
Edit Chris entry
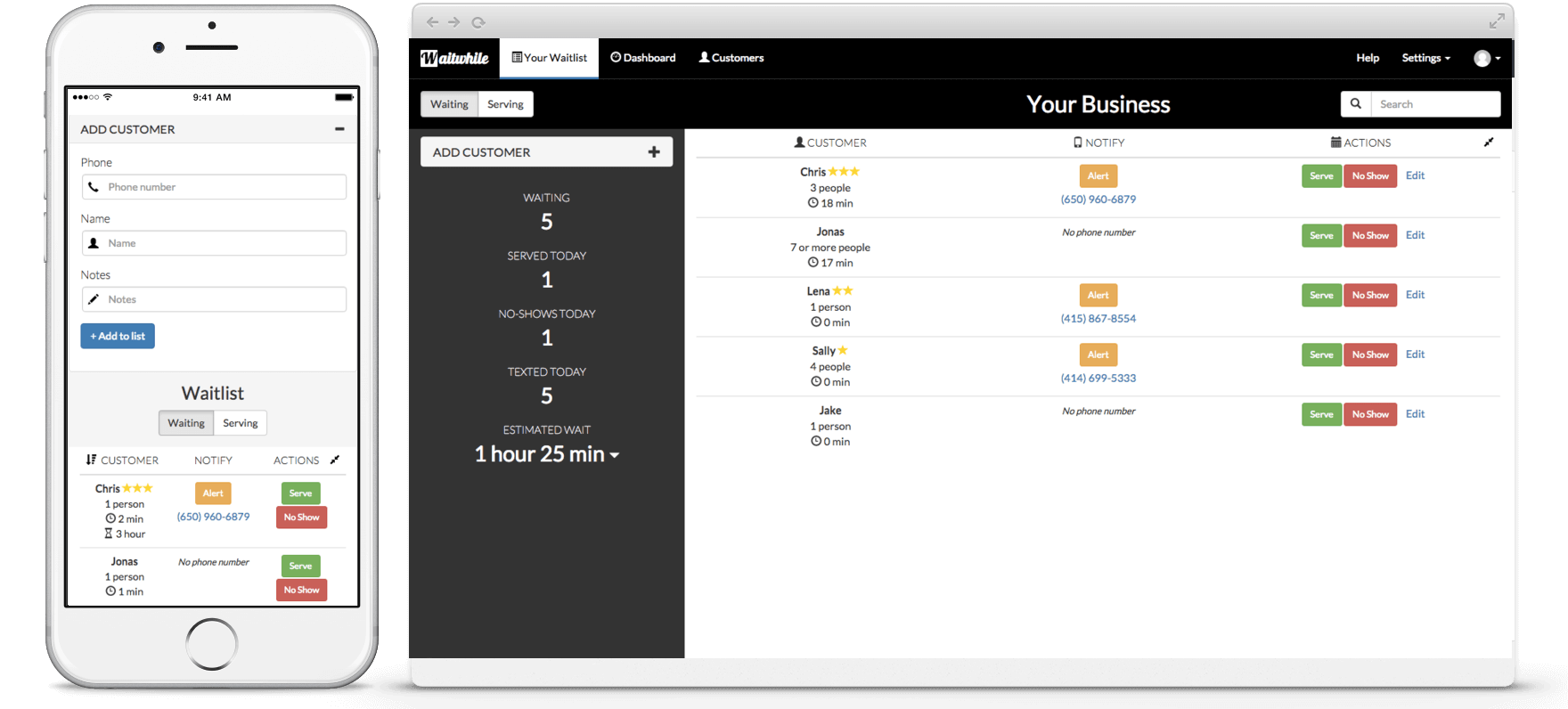click(1415, 175)
